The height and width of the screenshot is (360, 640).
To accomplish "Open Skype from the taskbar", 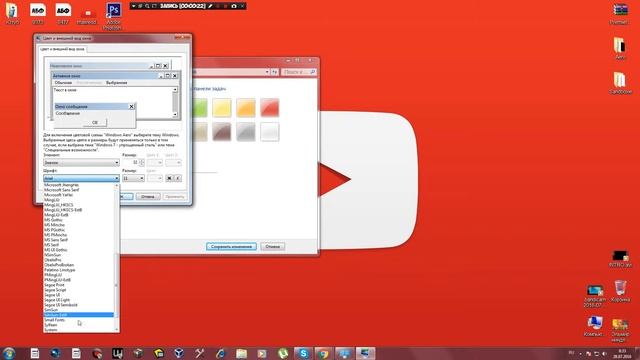I will pyautogui.click(x=303, y=353).
